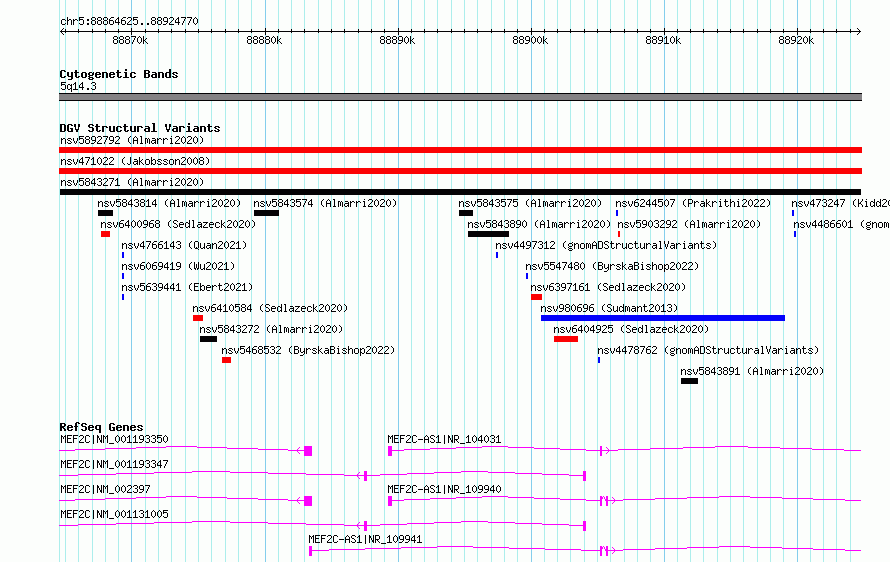Click the black bar under nsv5843272
This screenshot has height=562, width=890.
tap(208, 339)
